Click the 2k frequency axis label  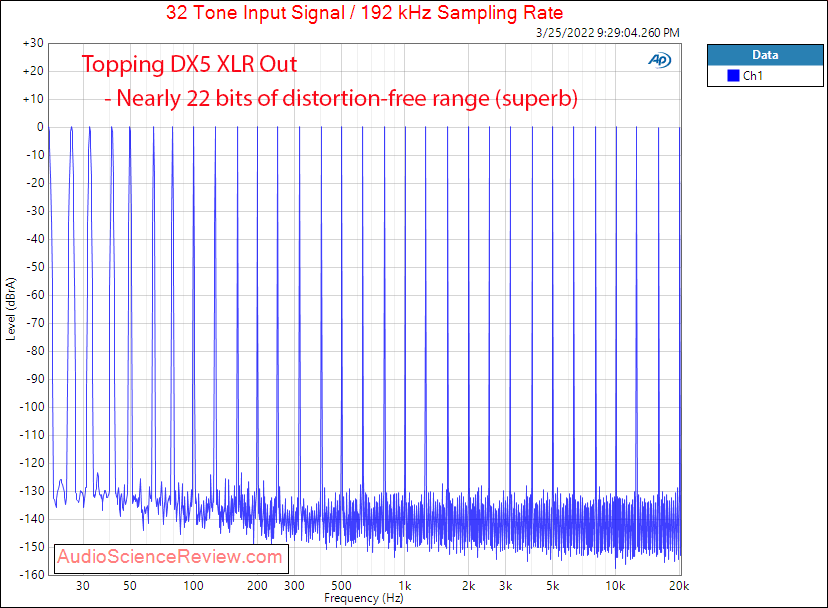(x=468, y=586)
